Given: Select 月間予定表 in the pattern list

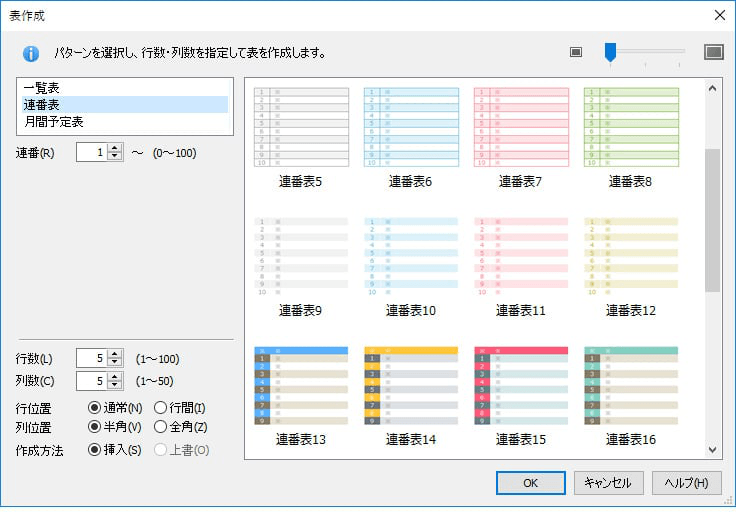Looking at the screenshot, I should click(x=54, y=121).
